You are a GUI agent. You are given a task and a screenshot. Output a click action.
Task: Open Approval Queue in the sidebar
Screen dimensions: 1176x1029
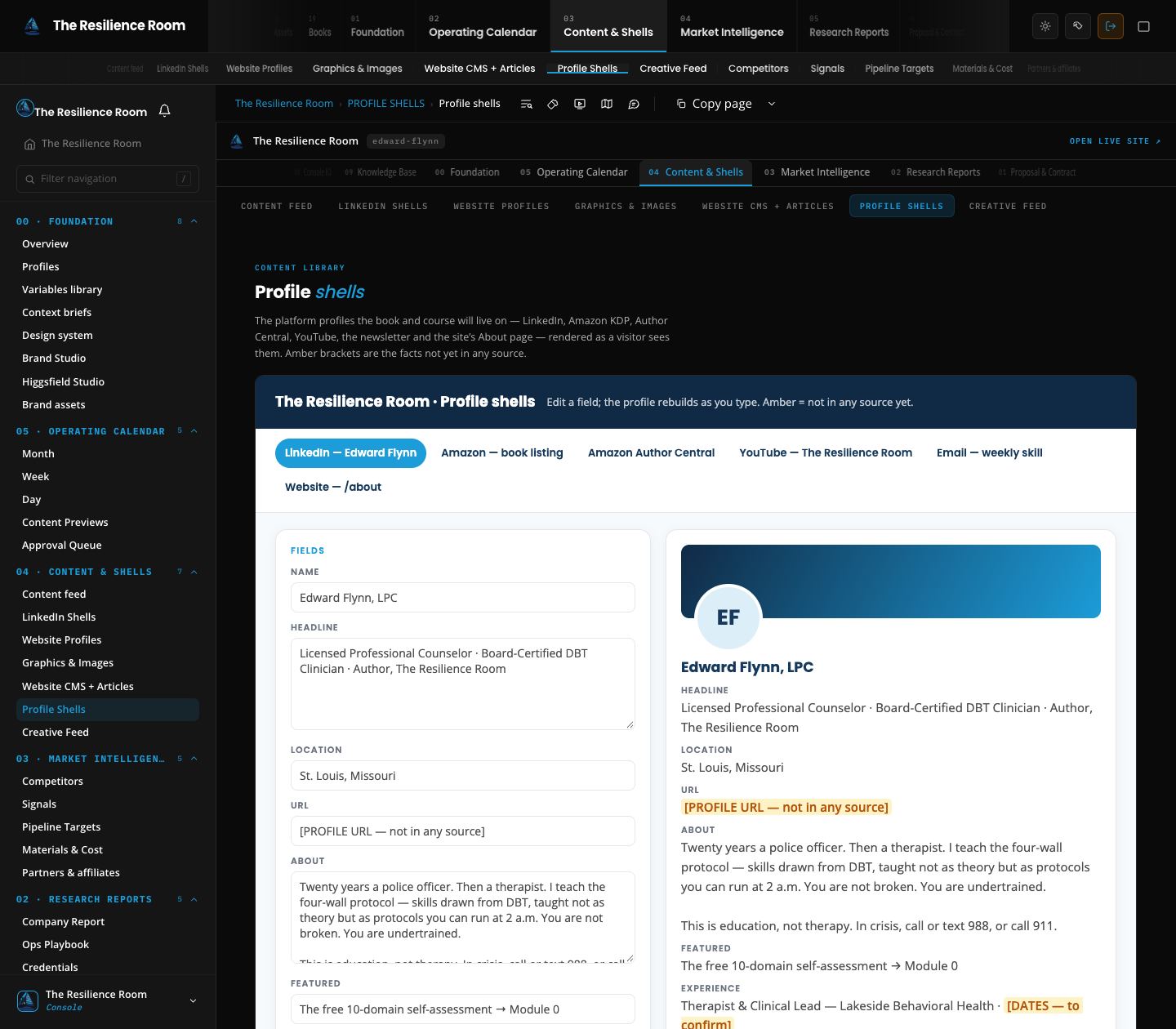(62, 545)
